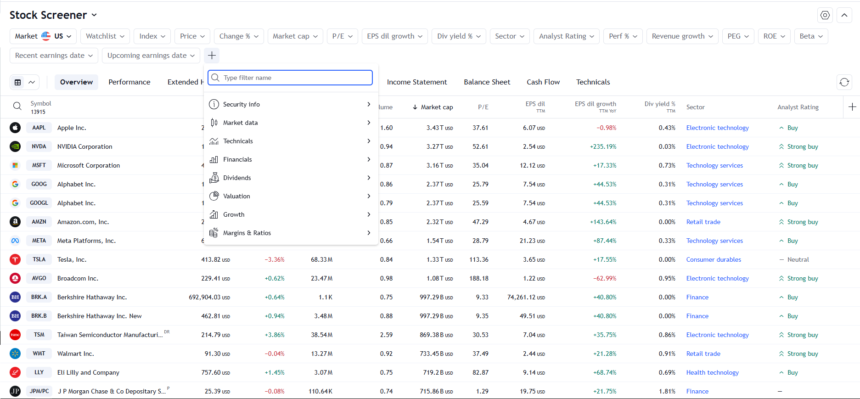Open the Price filter dropdown
Screen dimensions: 860x399
point(193,36)
